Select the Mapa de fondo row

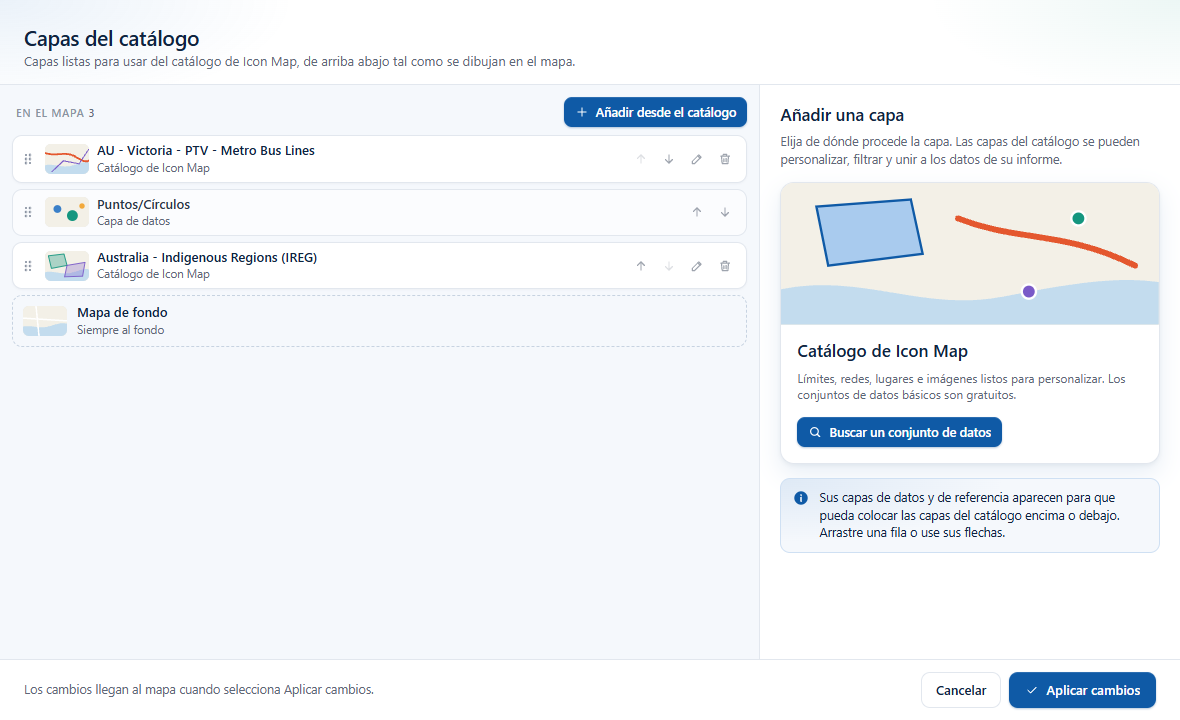(x=379, y=321)
